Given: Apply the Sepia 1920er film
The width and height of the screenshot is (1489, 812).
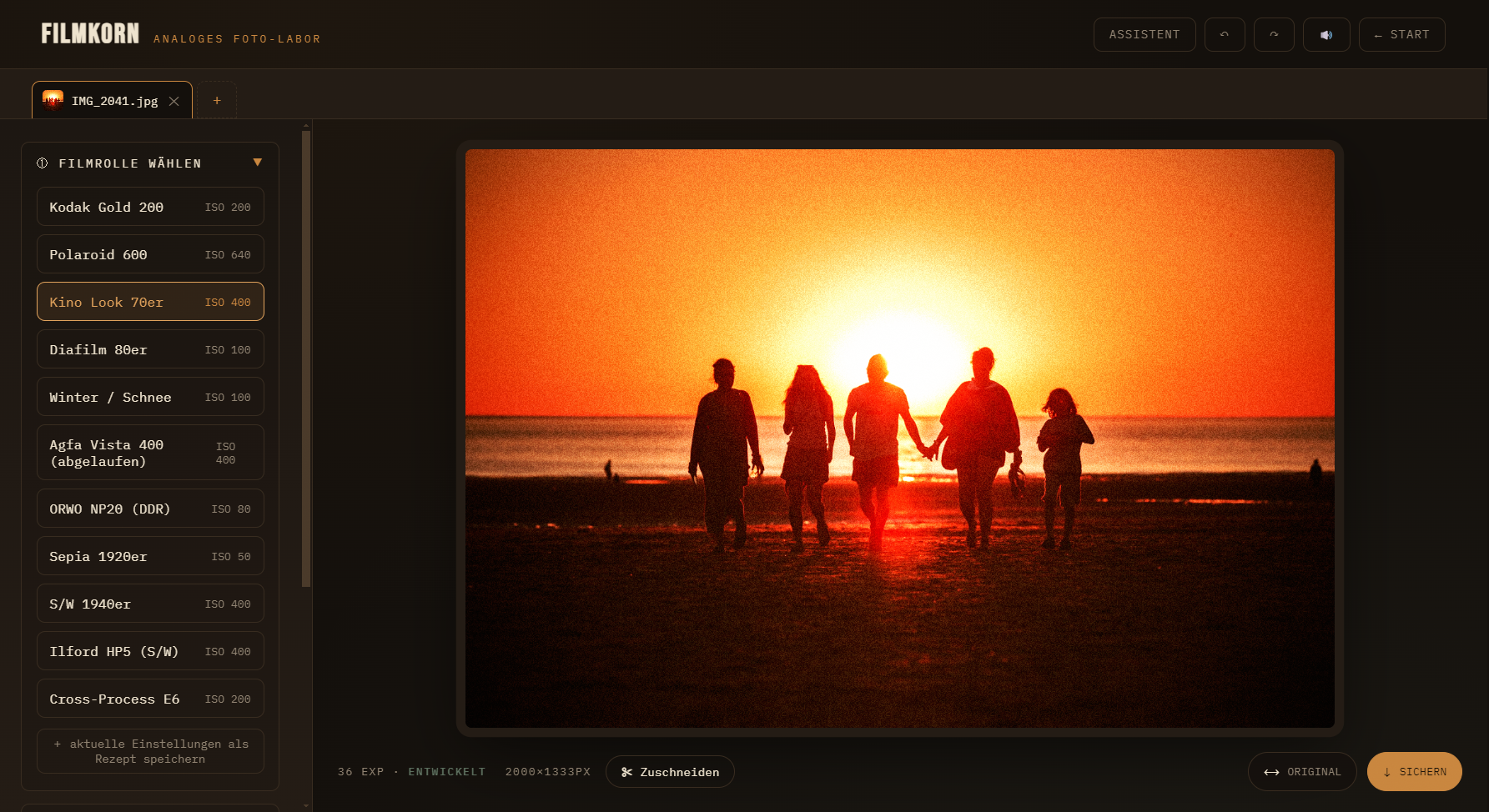Looking at the screenshot, I should pyautogui.click(x=150, y=556).
